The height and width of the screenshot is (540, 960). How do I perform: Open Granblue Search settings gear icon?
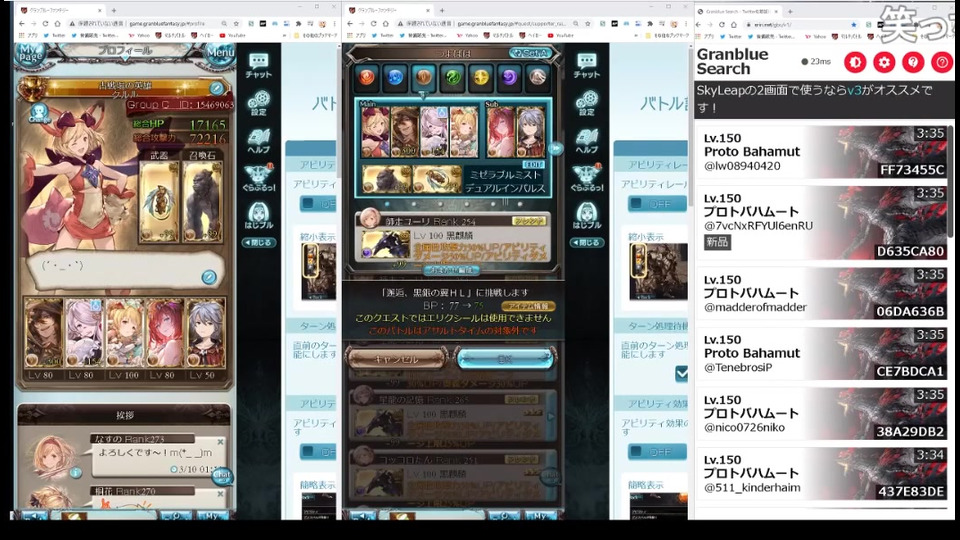(884, 62)
